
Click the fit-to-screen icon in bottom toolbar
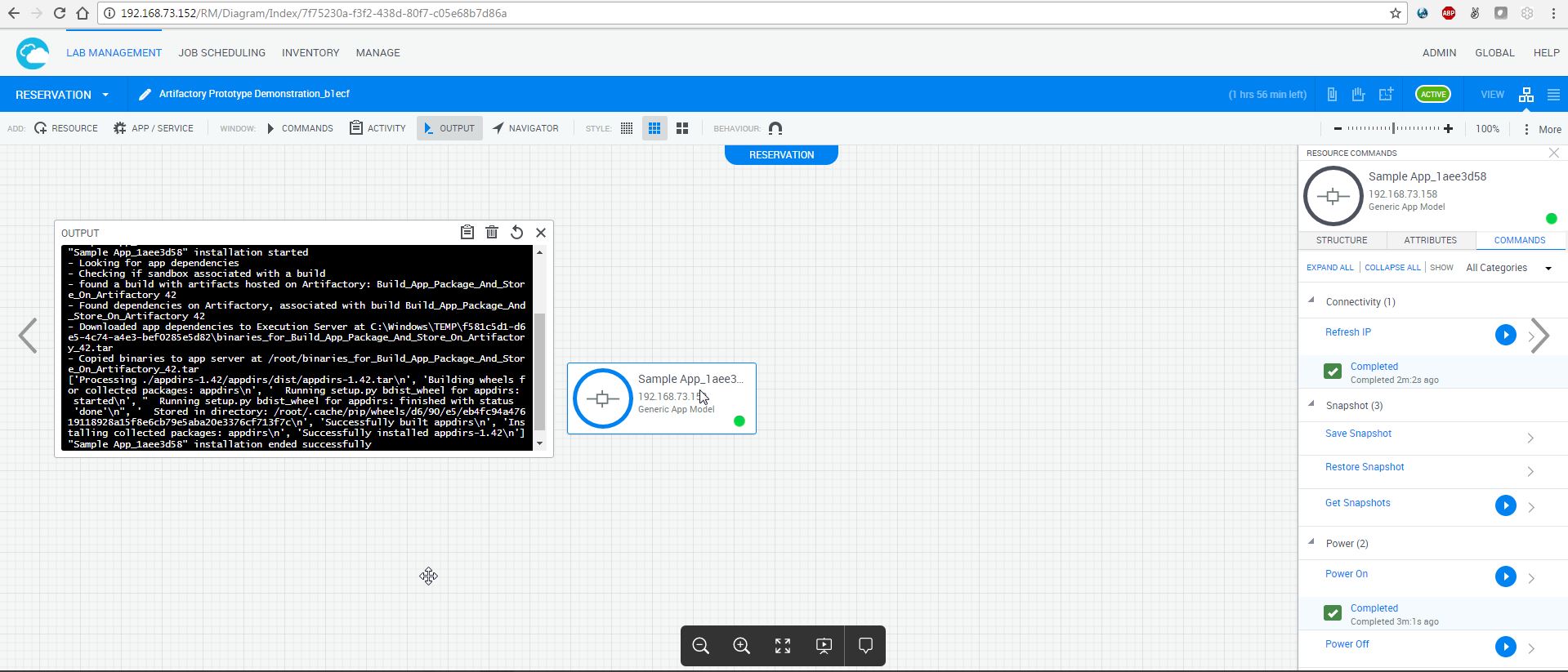tap(783, 646)
